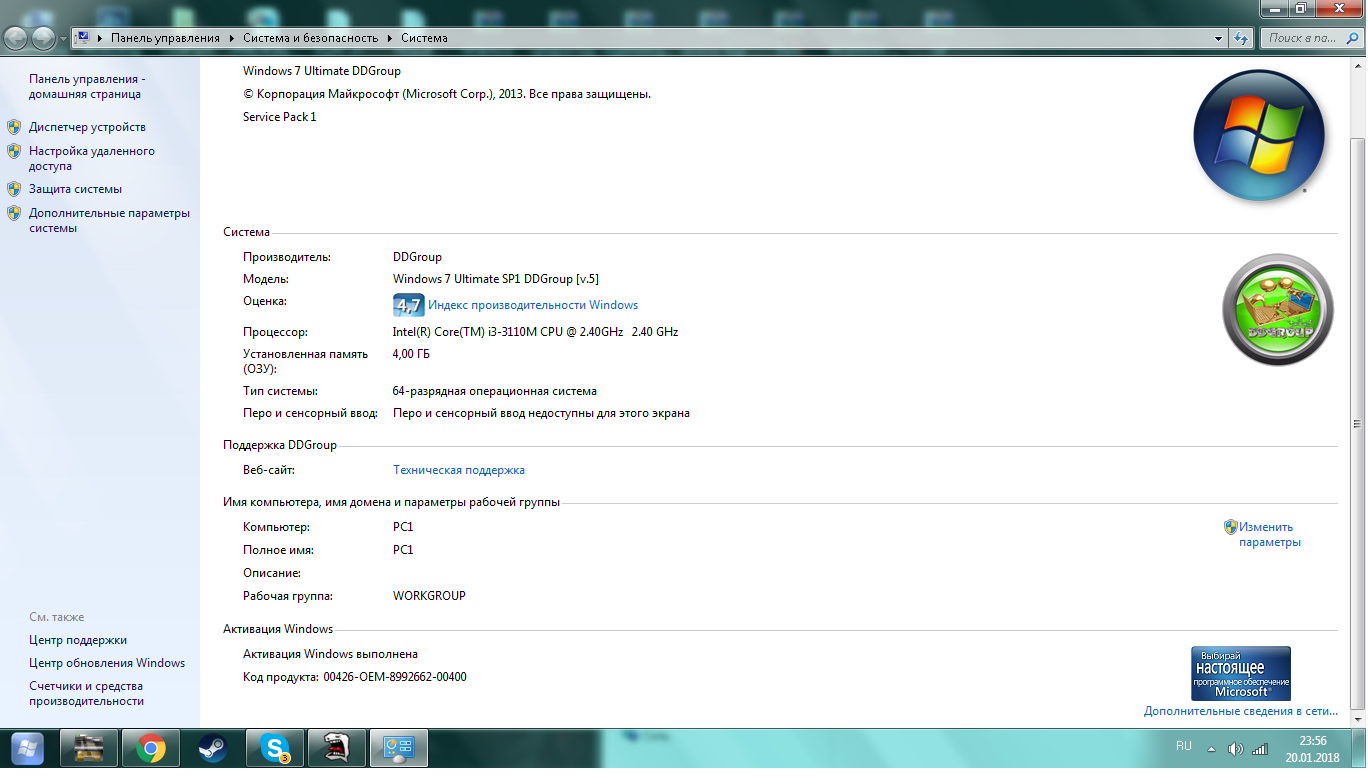Open "Центр поддержки" link
Image resolution: width=1368 pixels, height=784 pixels.
tap(78, 640)
